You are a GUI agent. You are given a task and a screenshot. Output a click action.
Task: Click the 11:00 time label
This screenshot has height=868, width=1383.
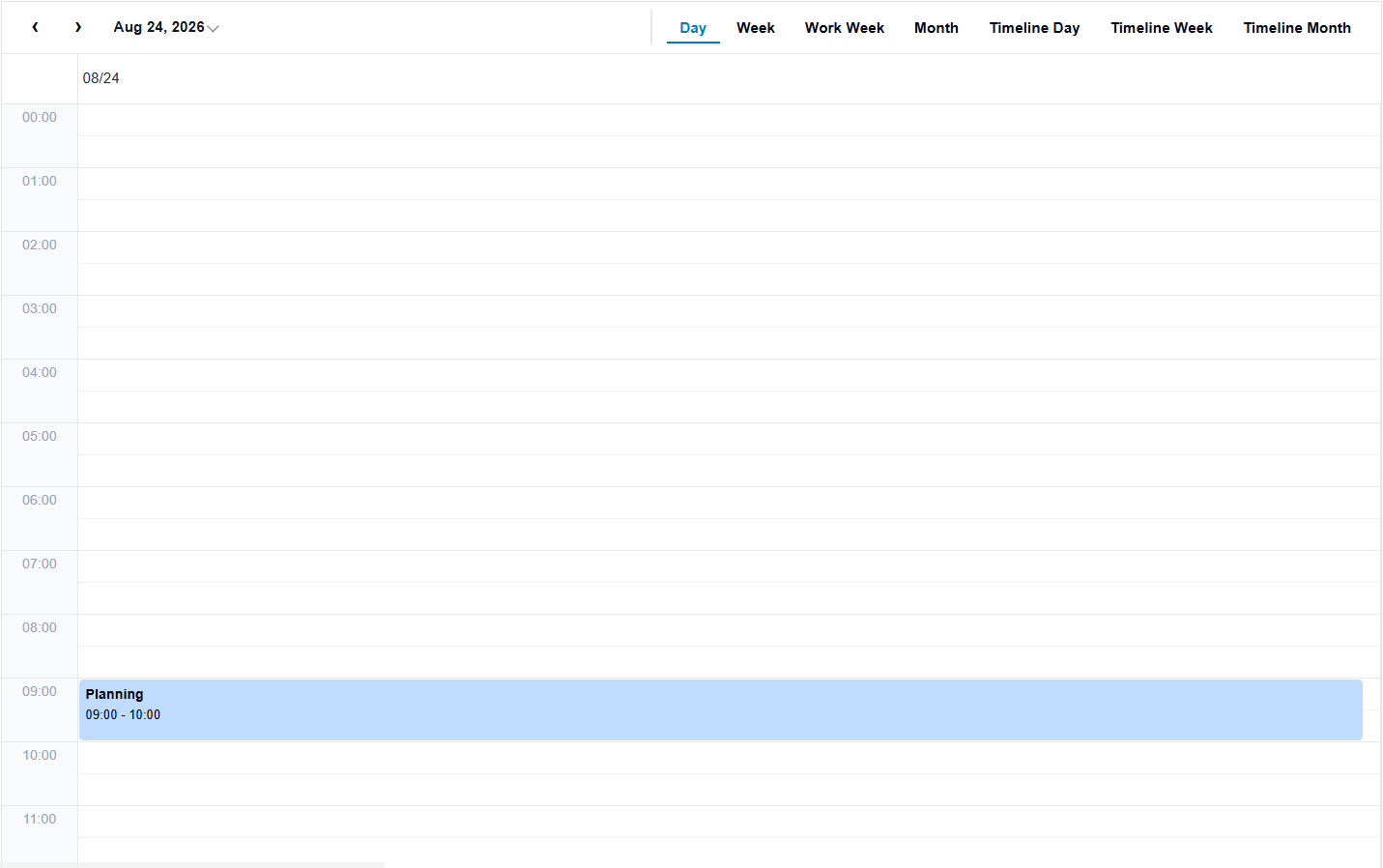tap(40, 819)
